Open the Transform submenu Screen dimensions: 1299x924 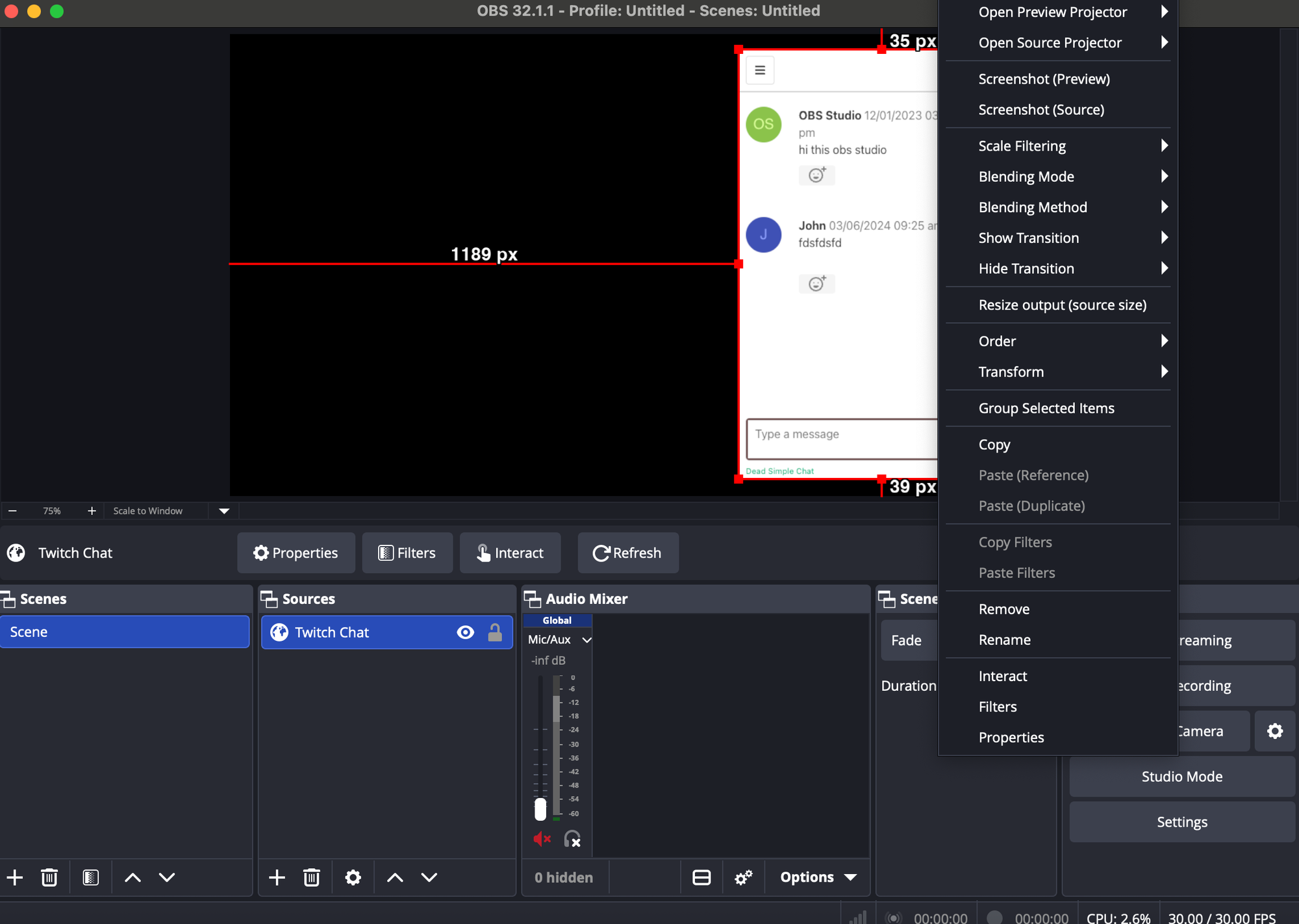(1011, 372)
